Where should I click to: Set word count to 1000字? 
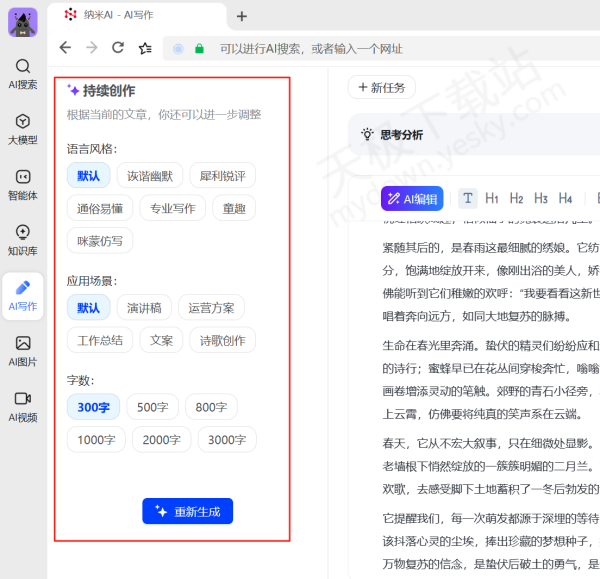96,439
